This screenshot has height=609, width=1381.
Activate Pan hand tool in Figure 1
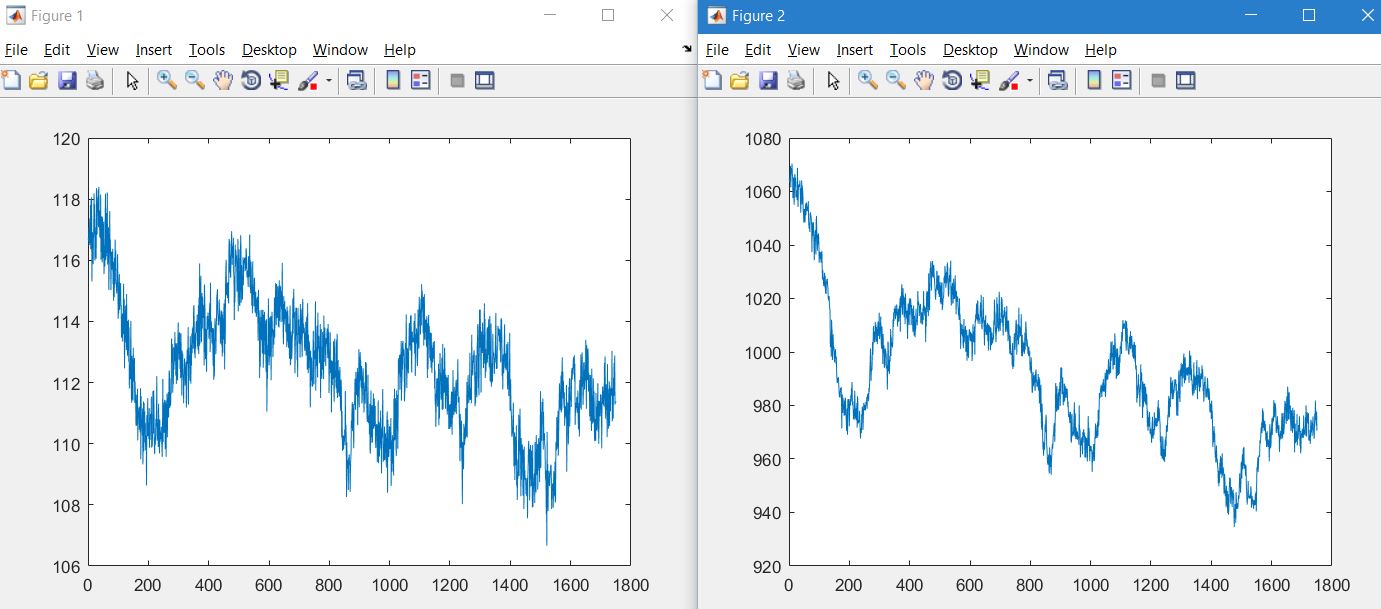pyautogui.click(x=223, y=81)
